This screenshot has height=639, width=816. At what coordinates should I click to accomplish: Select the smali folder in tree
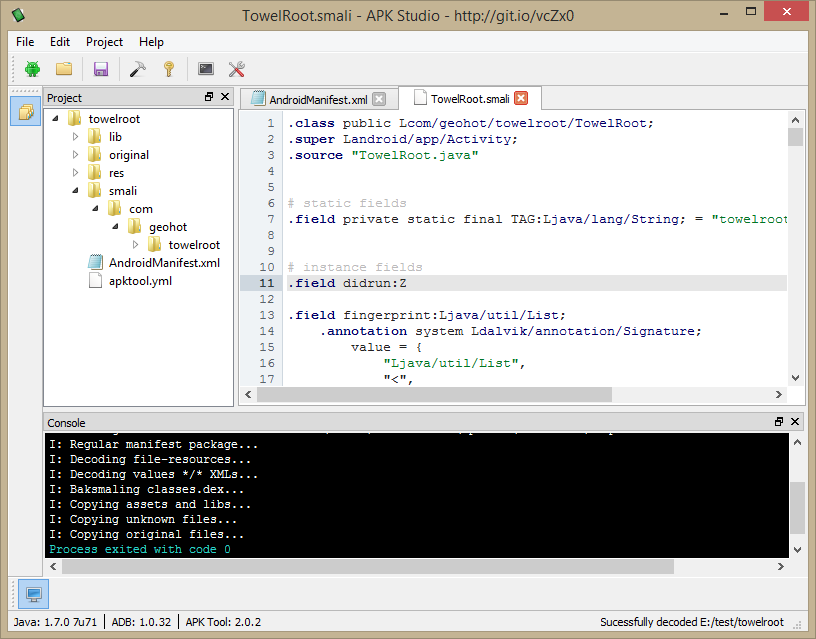[x=123, y=191]
